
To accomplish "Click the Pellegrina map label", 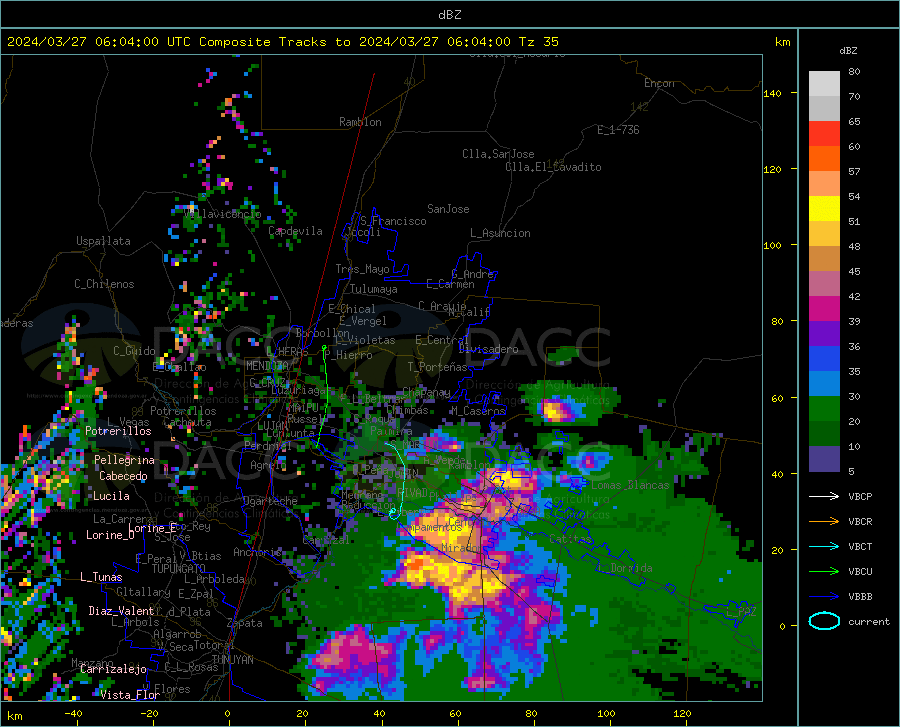I will tap(125, 460).
